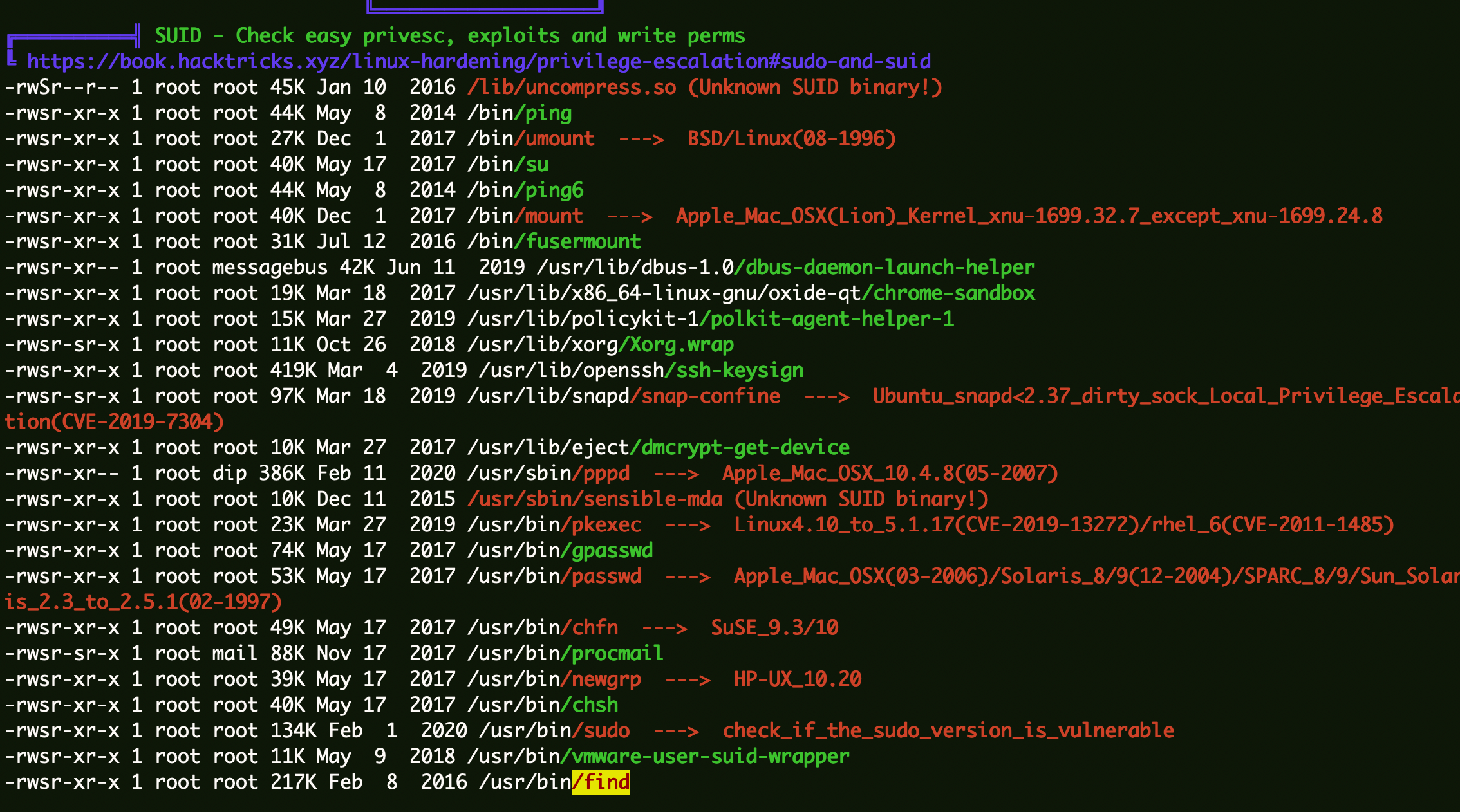Click the HP-UX_10.20 text

pyautogui.click(x=797, y=679)
